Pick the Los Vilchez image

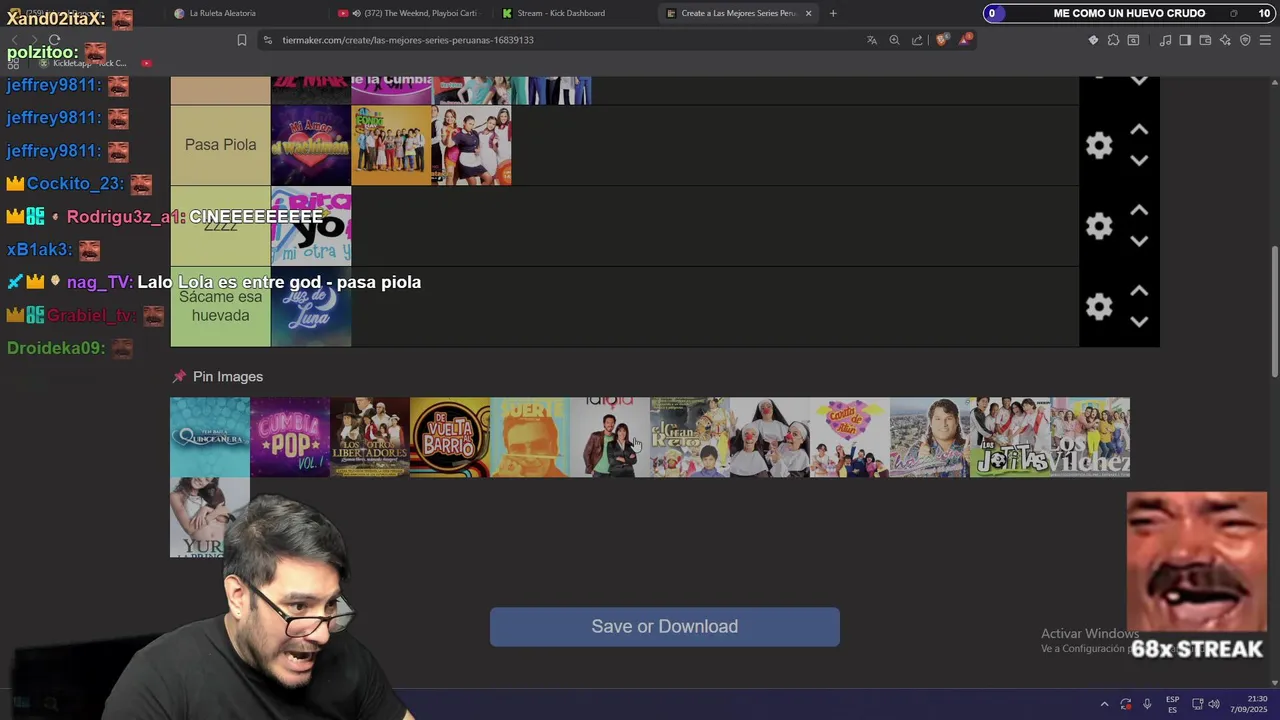pyautogui.click(x=1090, y=437)
